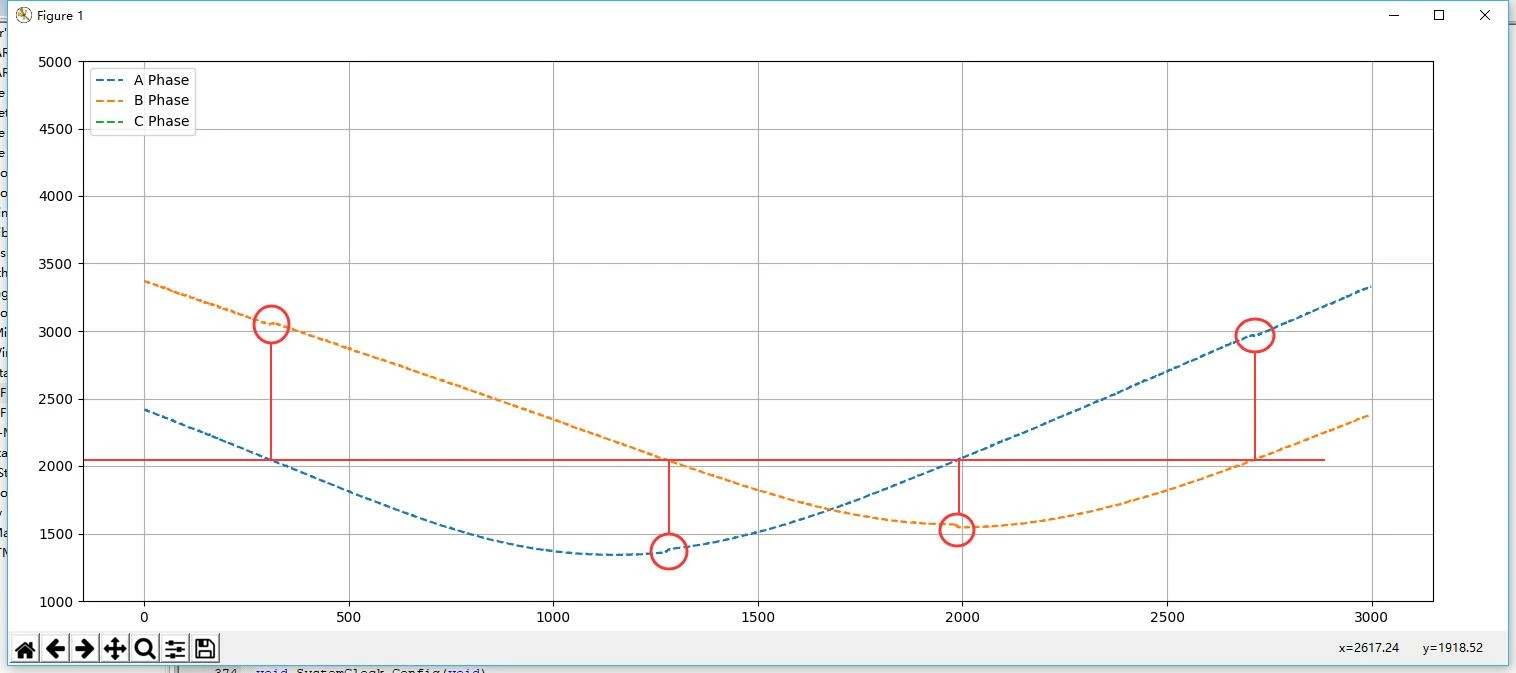Viewport: 1516px width, 673px height.
Task: Go forward to the next plot view
Action: 85,649
